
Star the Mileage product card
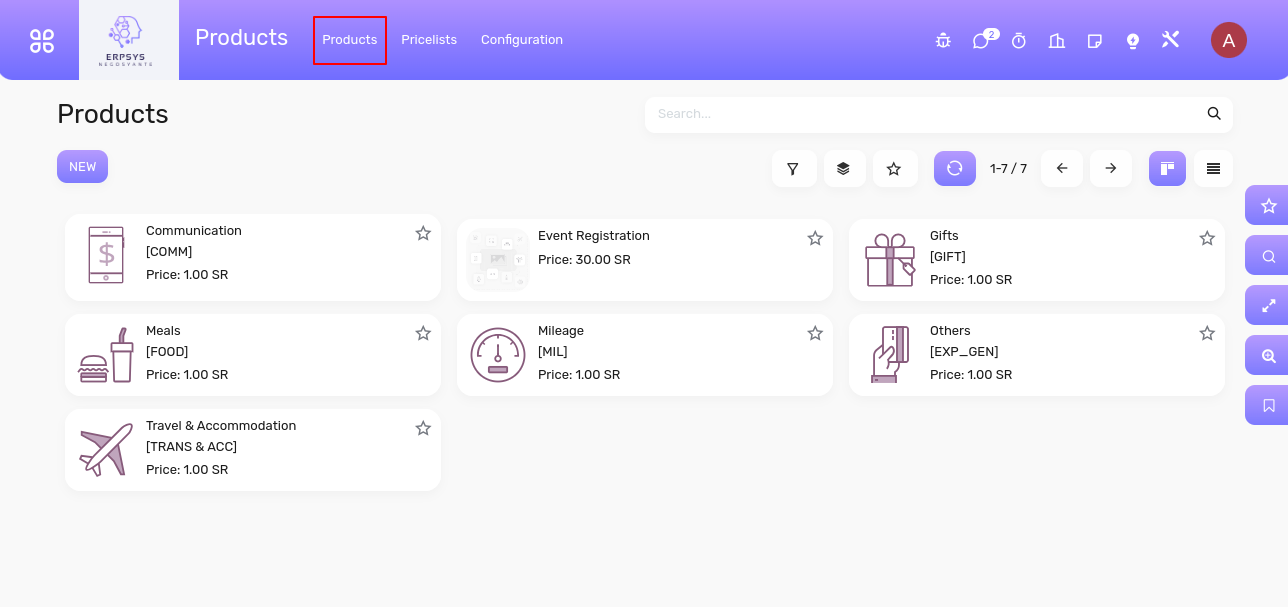[x=815, y=333]
